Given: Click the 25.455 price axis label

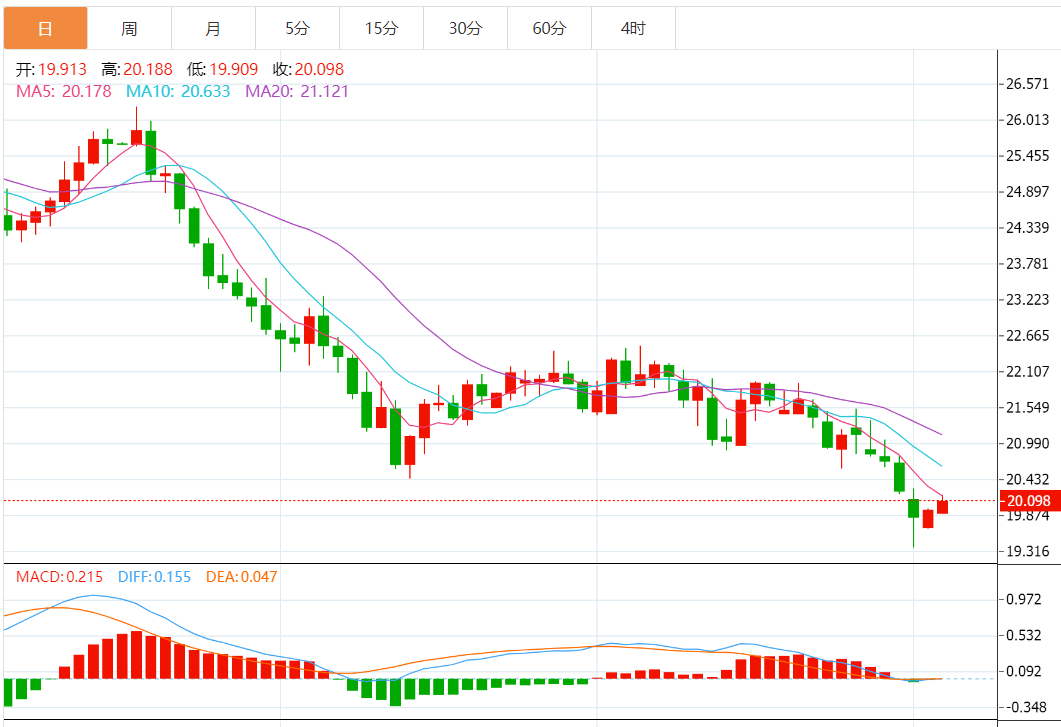Looking at the screenshot, I should (x=1027, y=156).
